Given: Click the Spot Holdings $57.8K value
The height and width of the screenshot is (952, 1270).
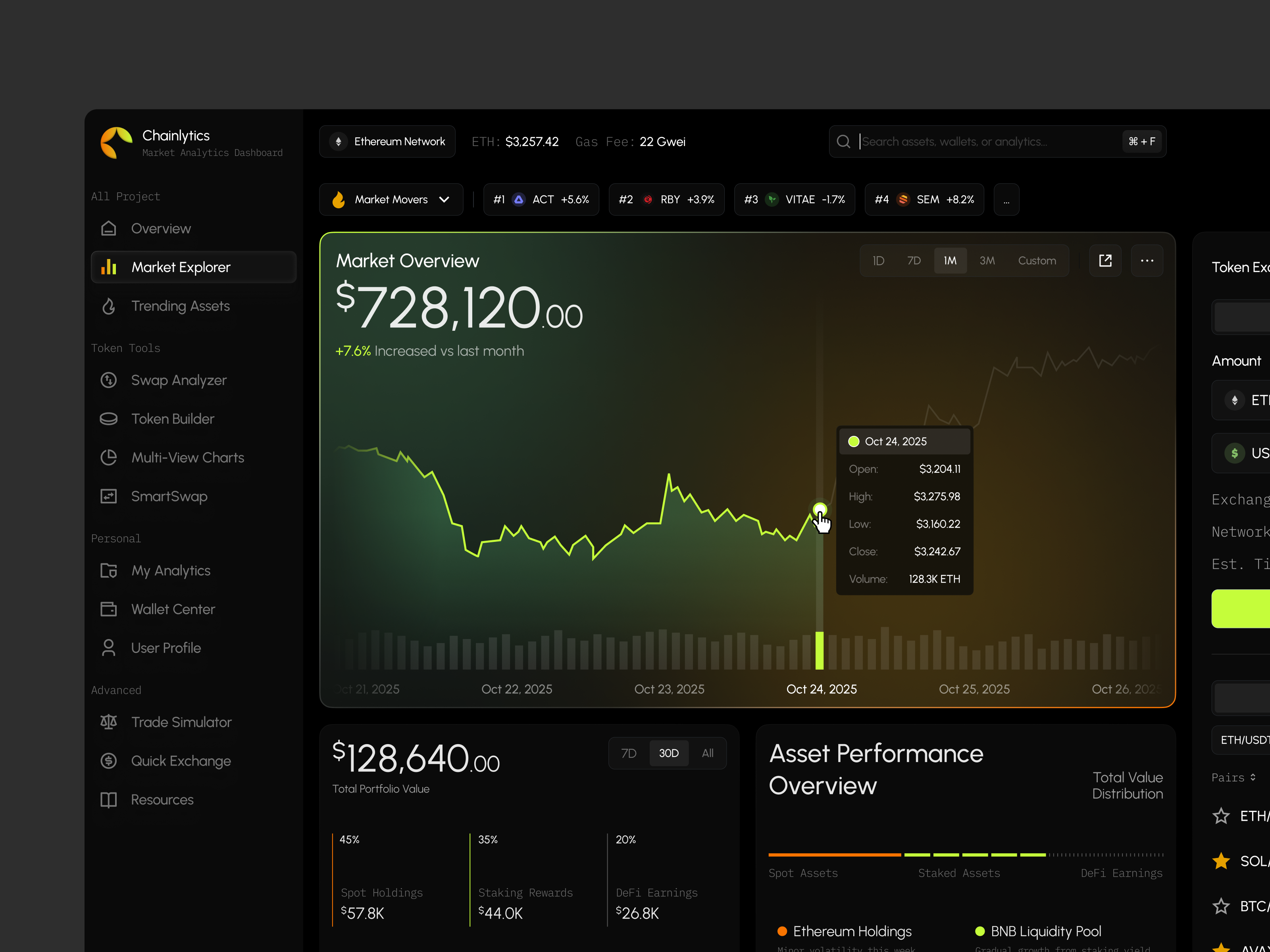Looking at the screenshot, I should 362,914.
